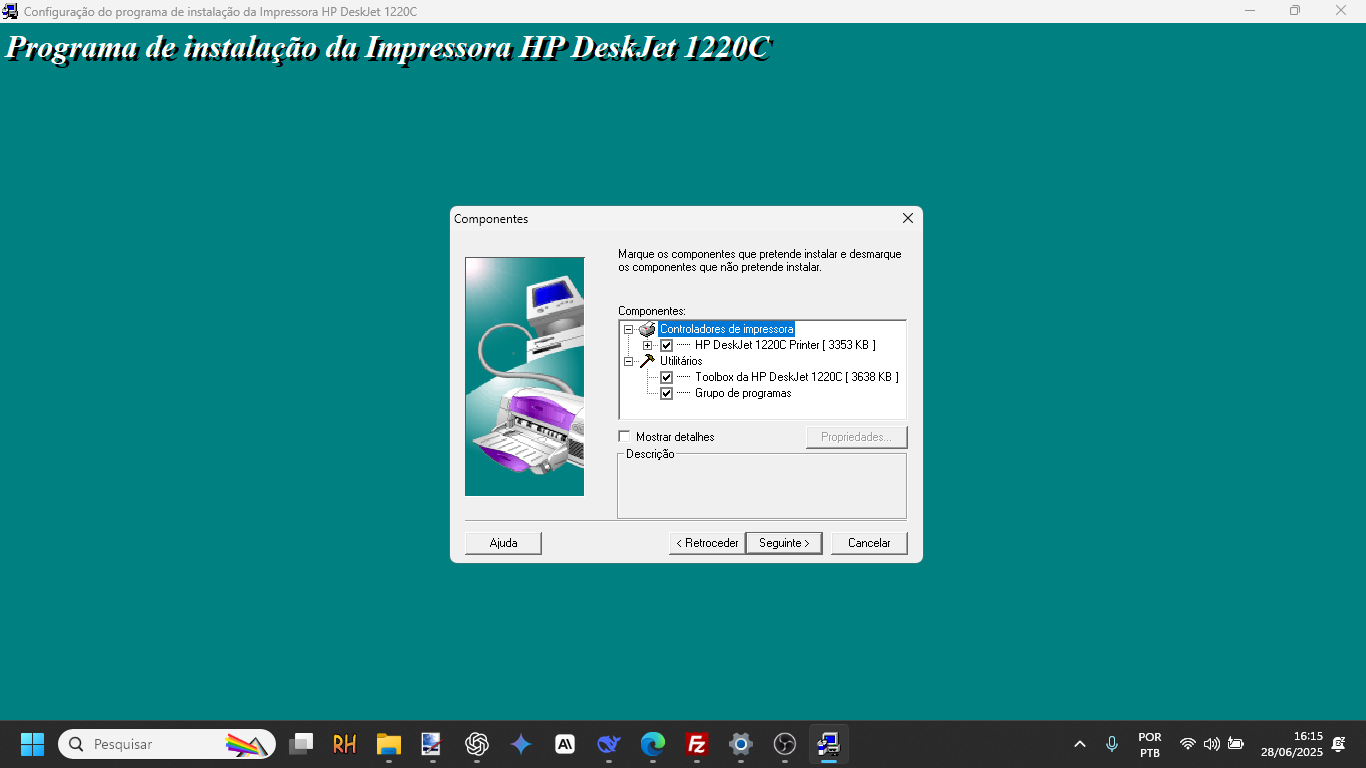Collapse the Utilitários tree node

[x=629, y=361]
